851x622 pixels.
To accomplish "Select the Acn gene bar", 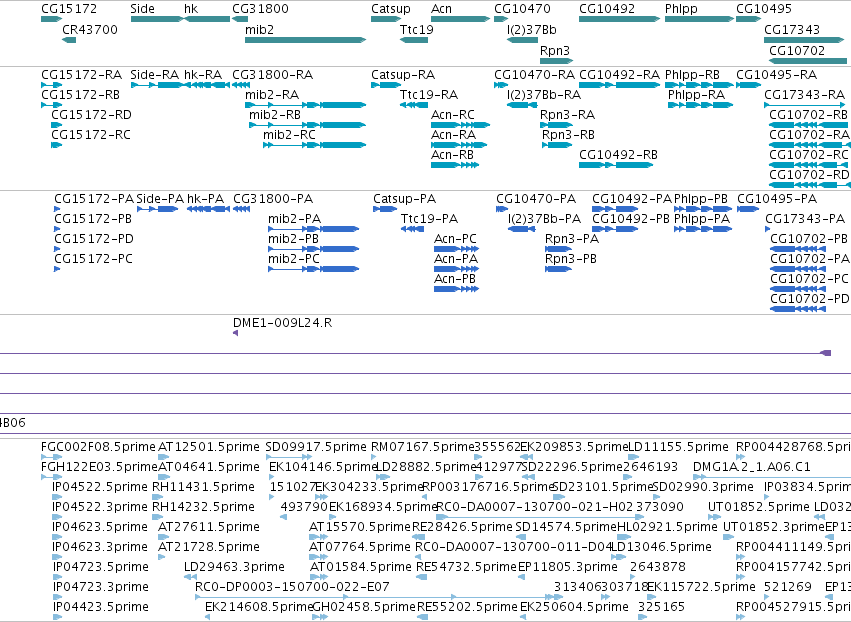I will click(x=460, y=19).
